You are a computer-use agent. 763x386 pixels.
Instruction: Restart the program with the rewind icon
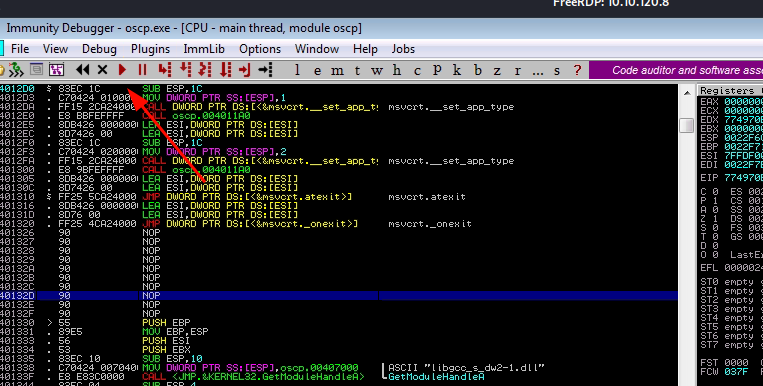(83, 70)
